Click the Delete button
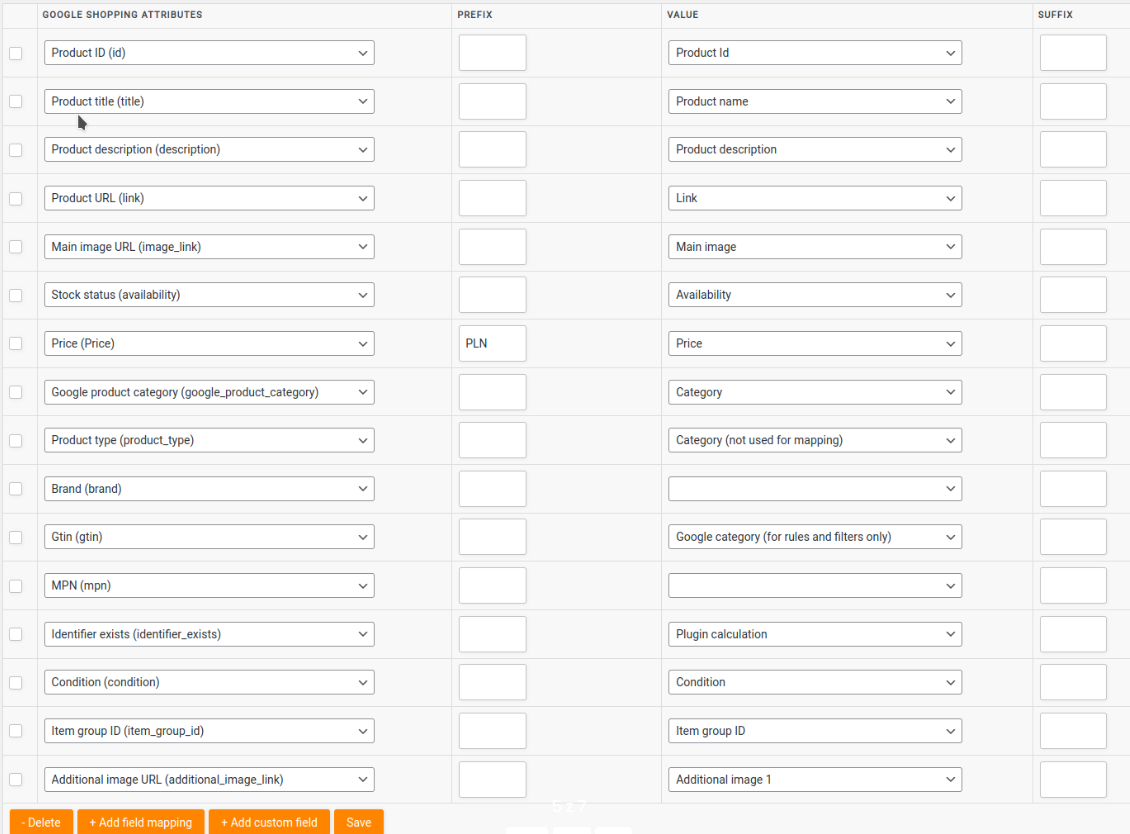This screenshot has height=834, width=1130. [41, 822]
